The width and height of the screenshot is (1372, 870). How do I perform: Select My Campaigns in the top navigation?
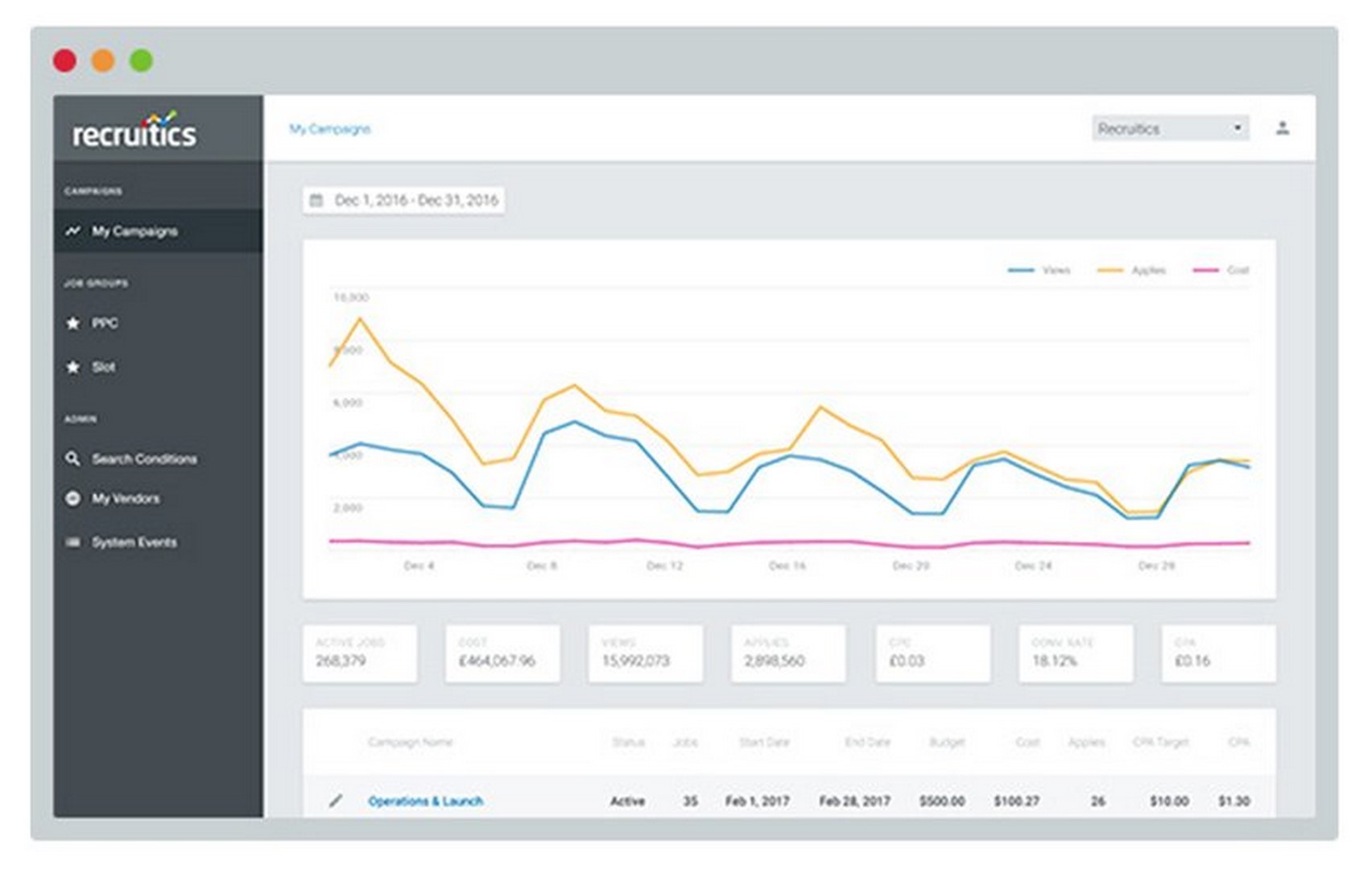coord(331,129)
